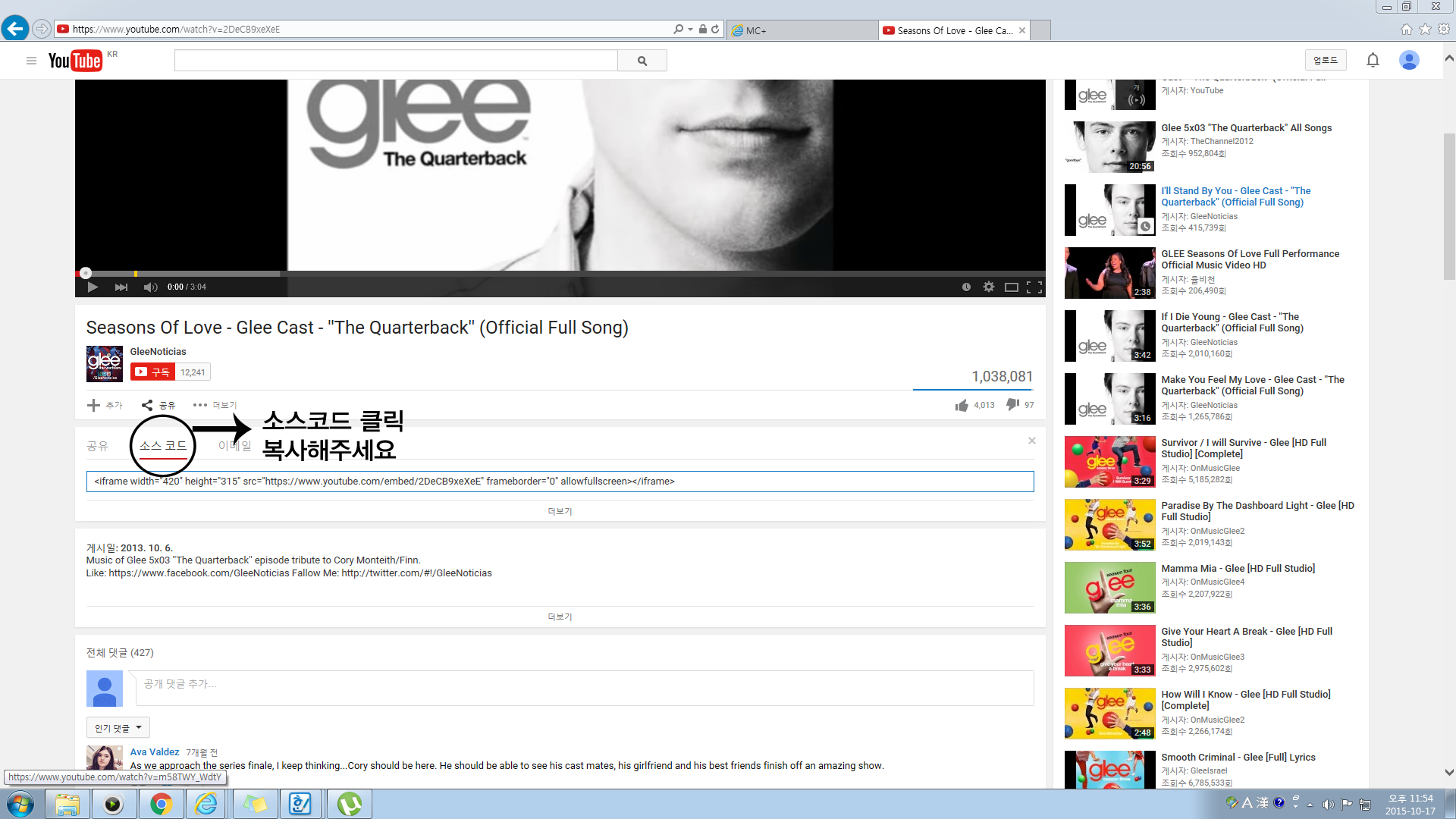
Task: Click the search magnifier button
Action: click(x=642, y=61)
